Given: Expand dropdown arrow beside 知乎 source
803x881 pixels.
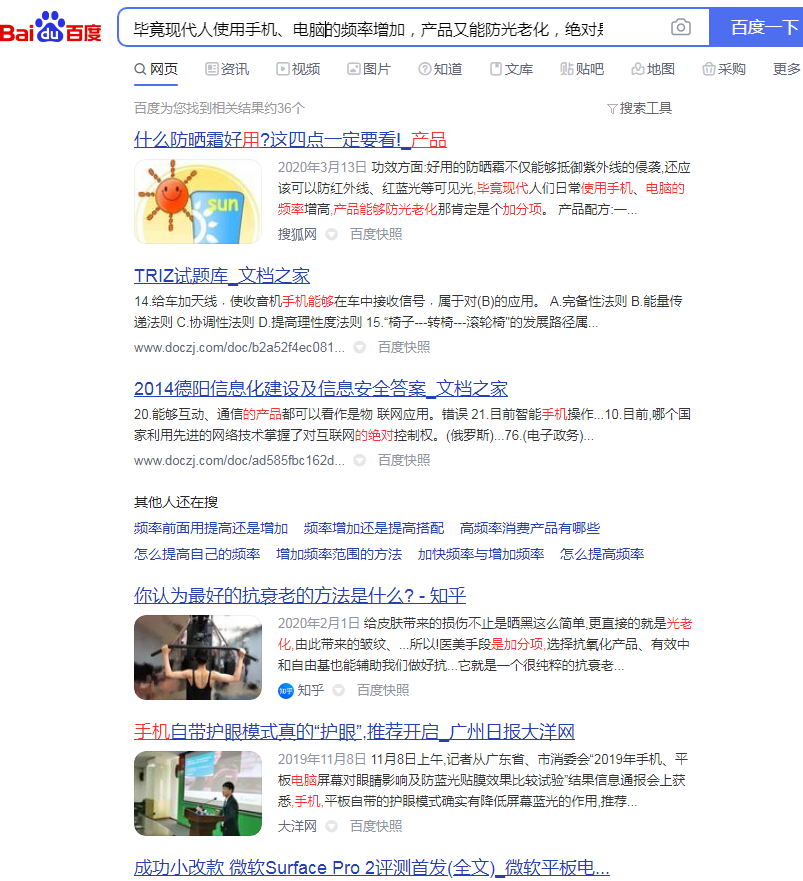Looking at the screenshot, I should (339, 691).
